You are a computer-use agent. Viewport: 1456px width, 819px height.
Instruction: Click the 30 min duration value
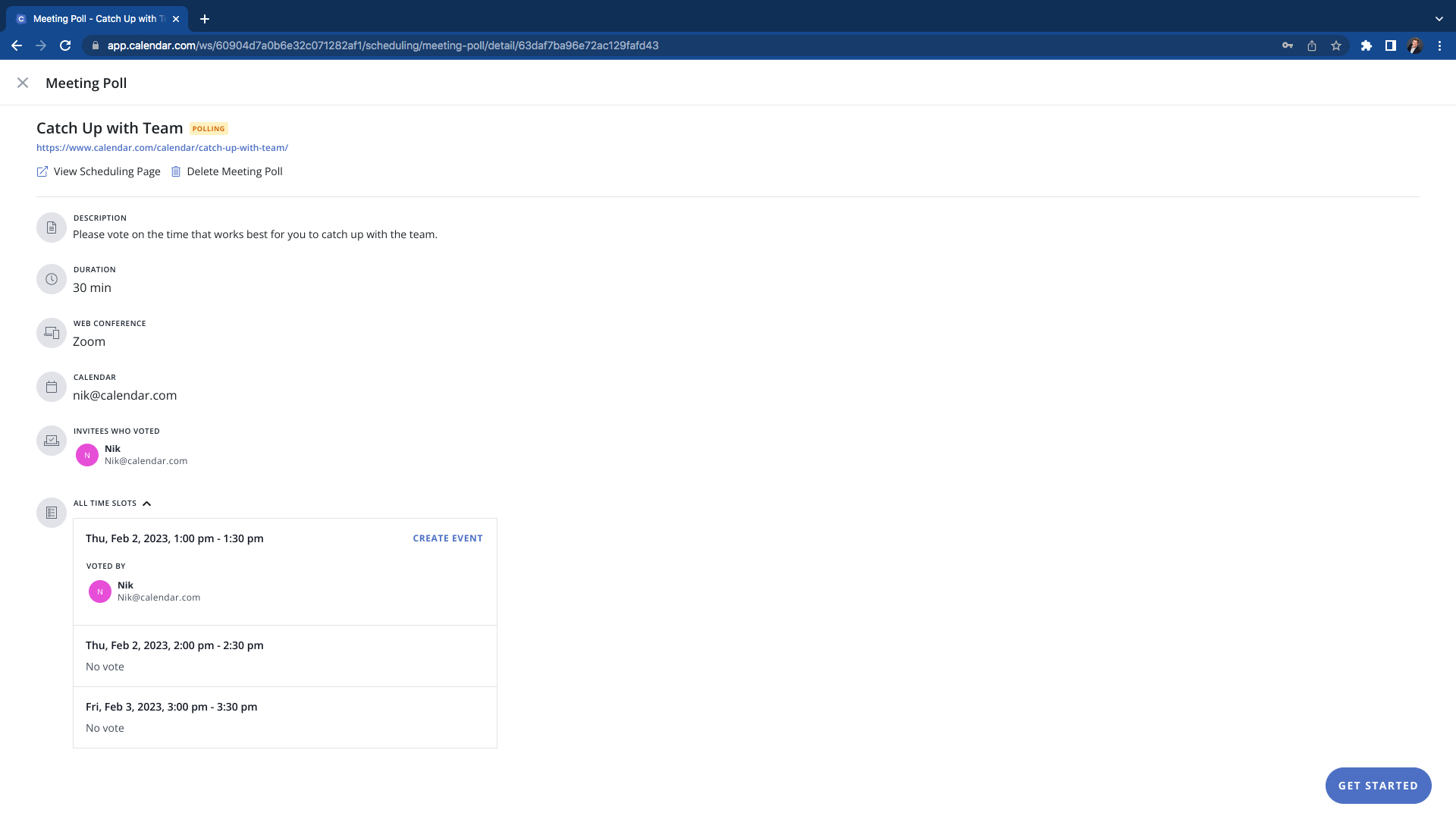(92, 288)
